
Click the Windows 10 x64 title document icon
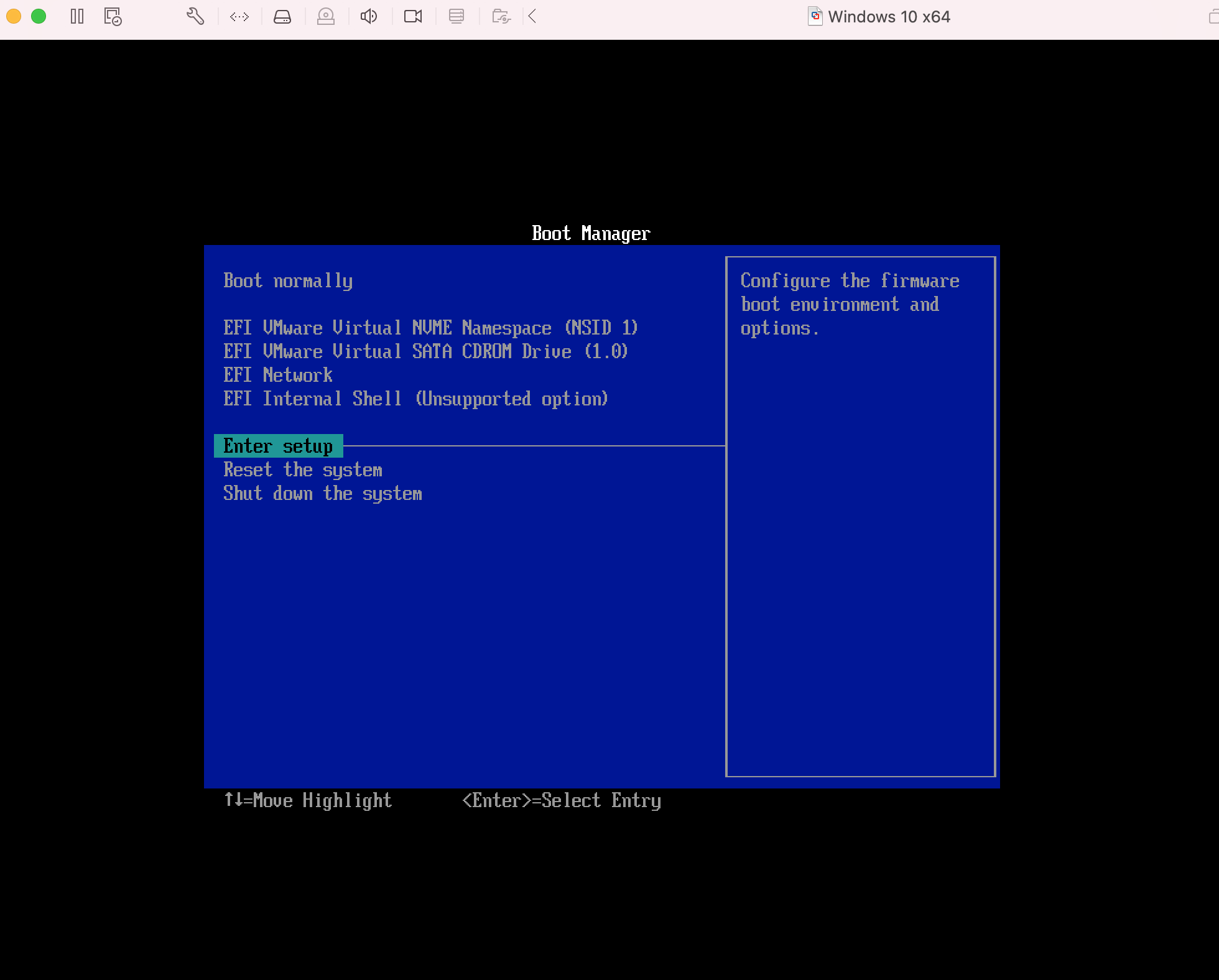tap(815, 16)
